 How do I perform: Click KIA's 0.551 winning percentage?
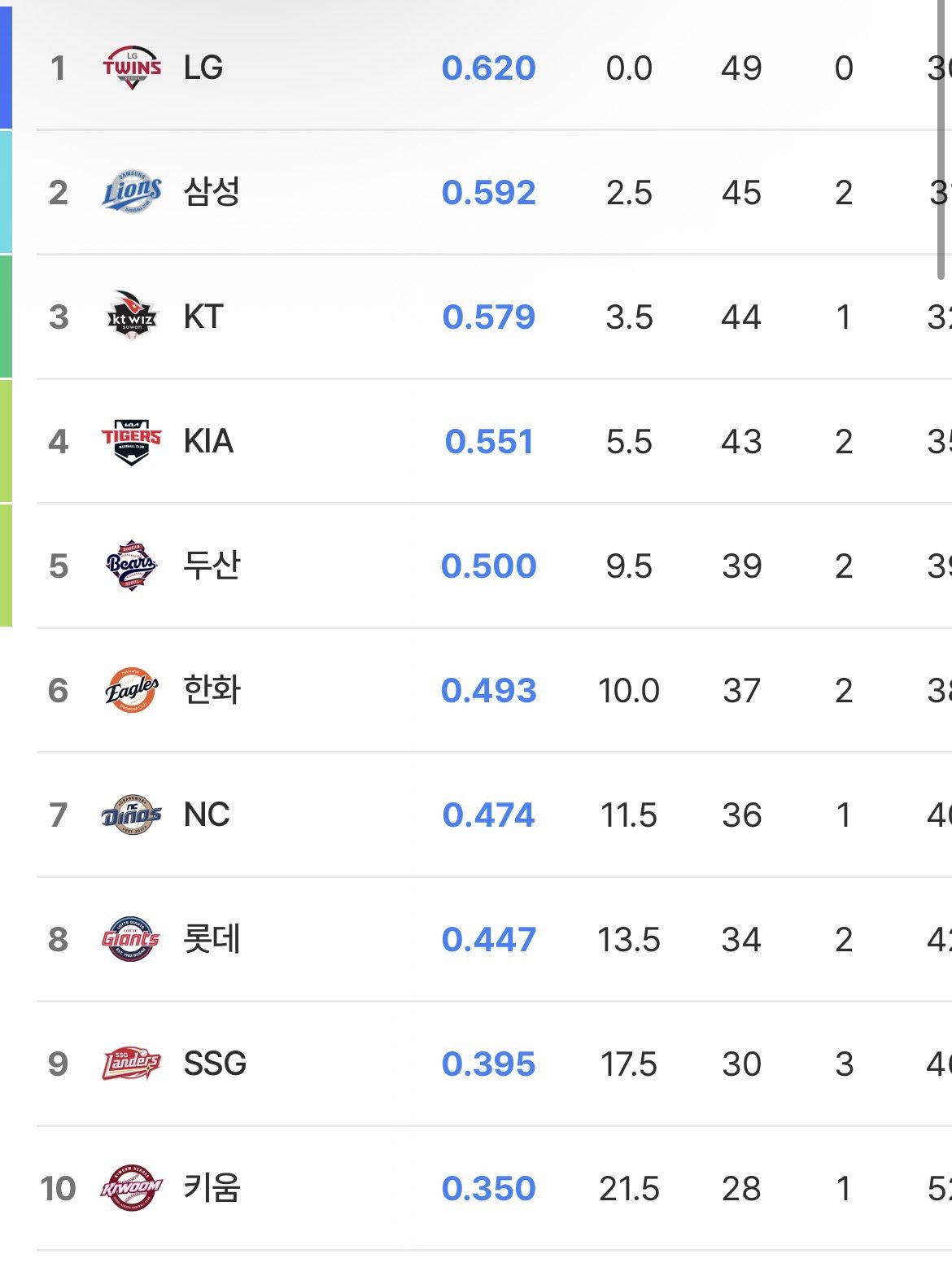(489, 442)
